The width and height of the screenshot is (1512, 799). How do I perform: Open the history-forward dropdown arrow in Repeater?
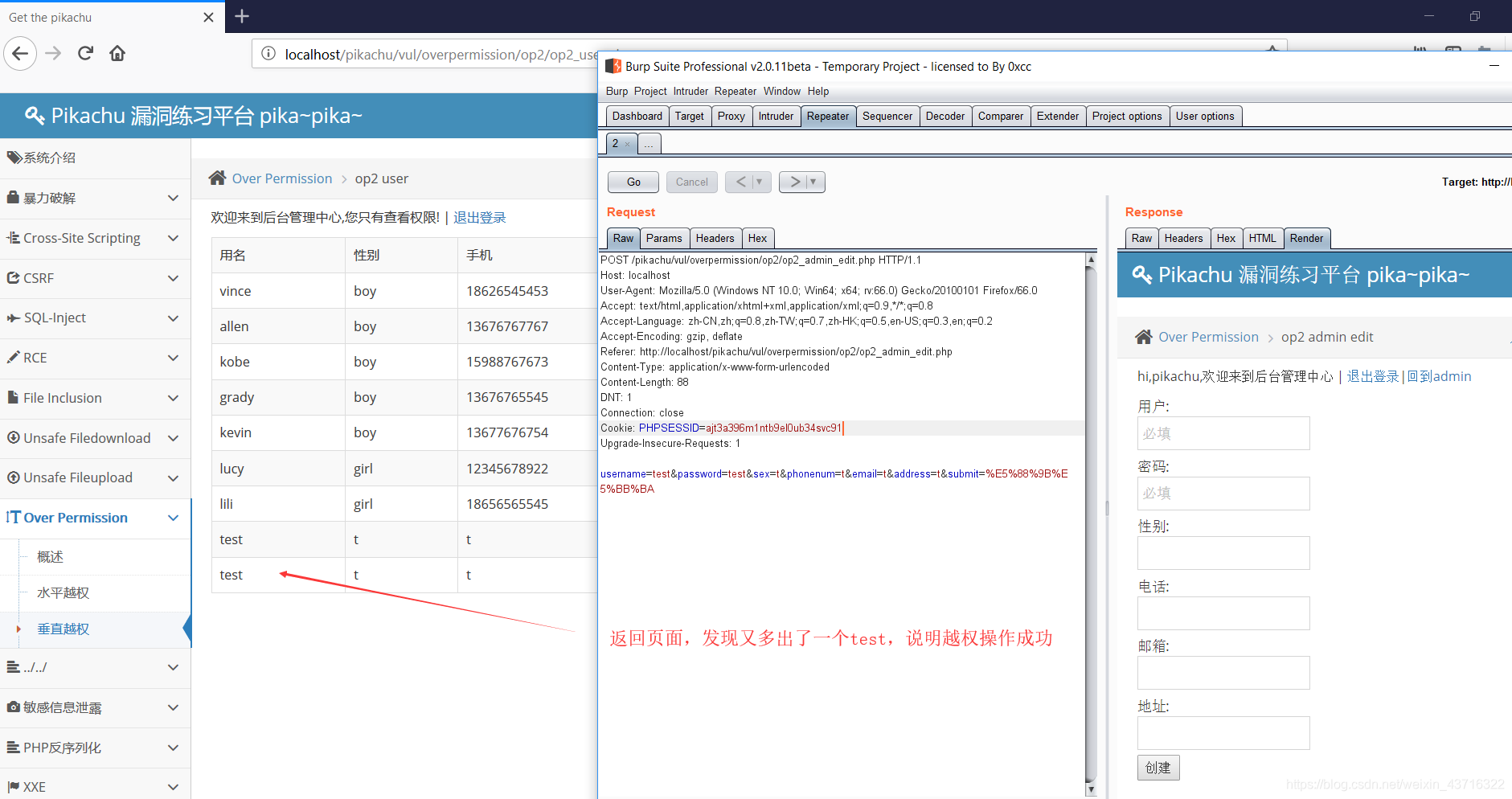[x=813, y=182]
